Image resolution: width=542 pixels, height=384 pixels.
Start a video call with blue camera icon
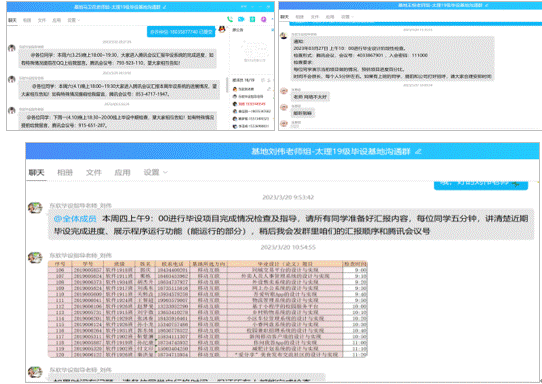[241, 19]
